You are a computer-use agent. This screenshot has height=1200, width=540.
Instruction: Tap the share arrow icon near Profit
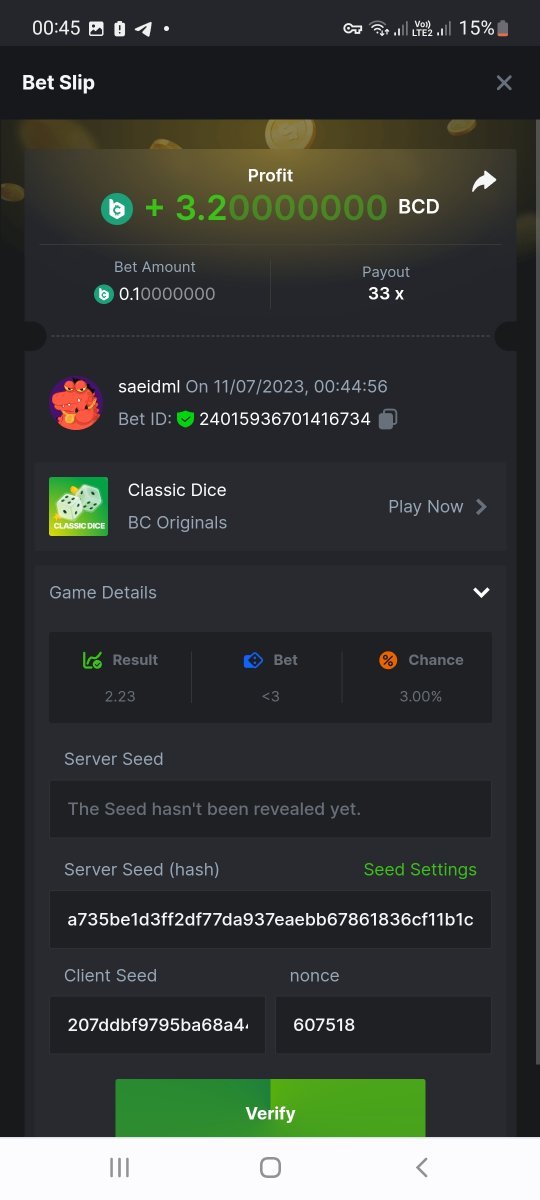point(484,181)
